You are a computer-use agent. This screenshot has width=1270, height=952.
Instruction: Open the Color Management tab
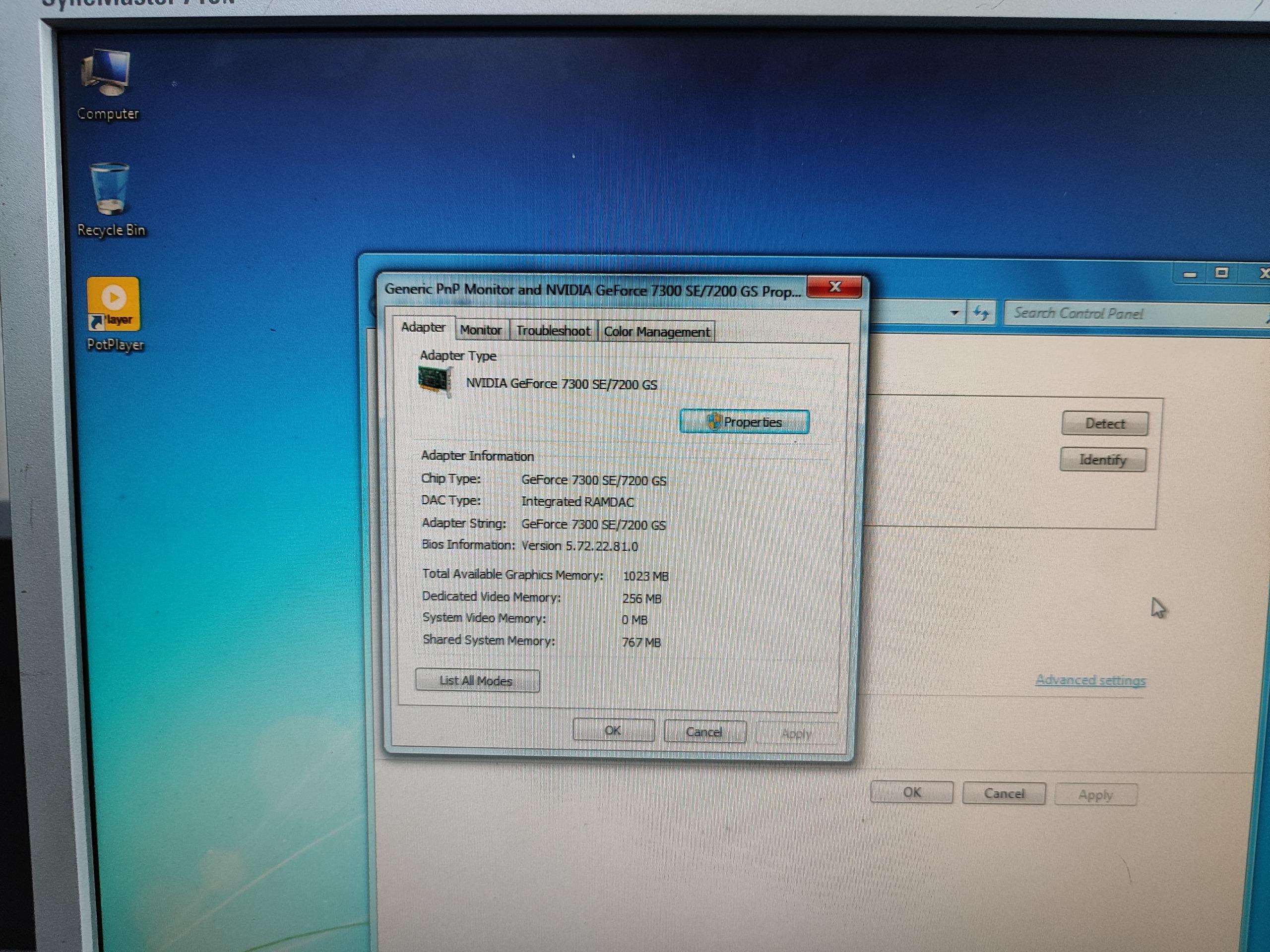[x=657, y=332]
